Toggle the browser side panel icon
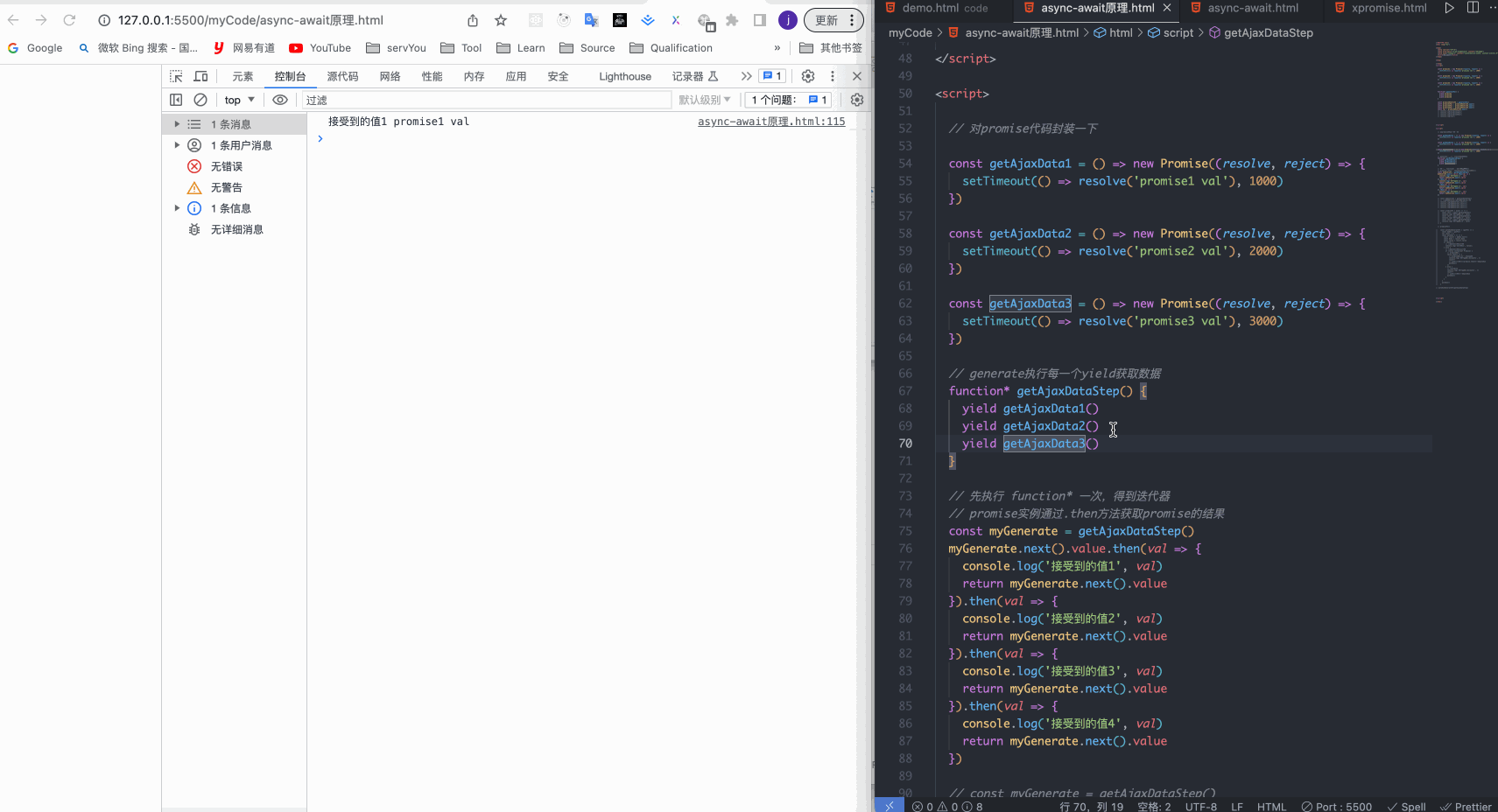Screen dimensions: 1498x812 click(760, 20)
